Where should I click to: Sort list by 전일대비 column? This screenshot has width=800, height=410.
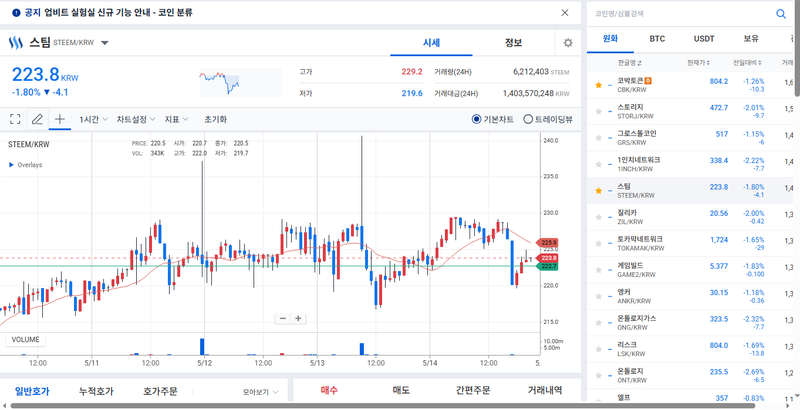pyautogui.click(x=747, y=63)
